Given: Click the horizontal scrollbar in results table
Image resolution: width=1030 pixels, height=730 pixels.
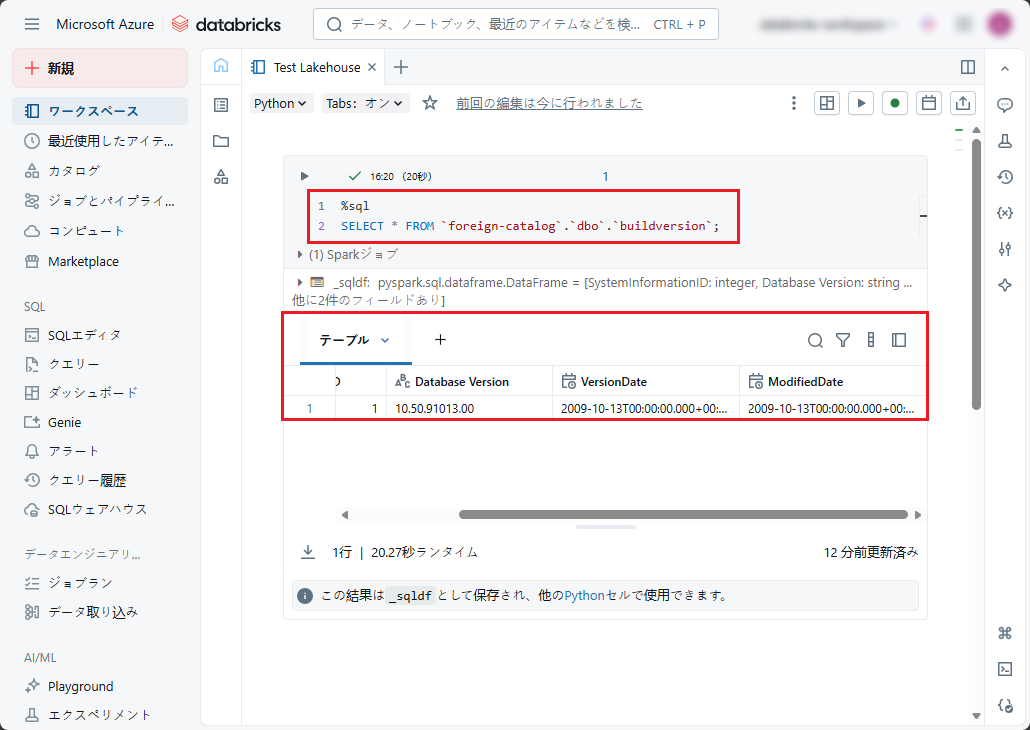Looking at the screenshot, I should [x=682, y=515].
